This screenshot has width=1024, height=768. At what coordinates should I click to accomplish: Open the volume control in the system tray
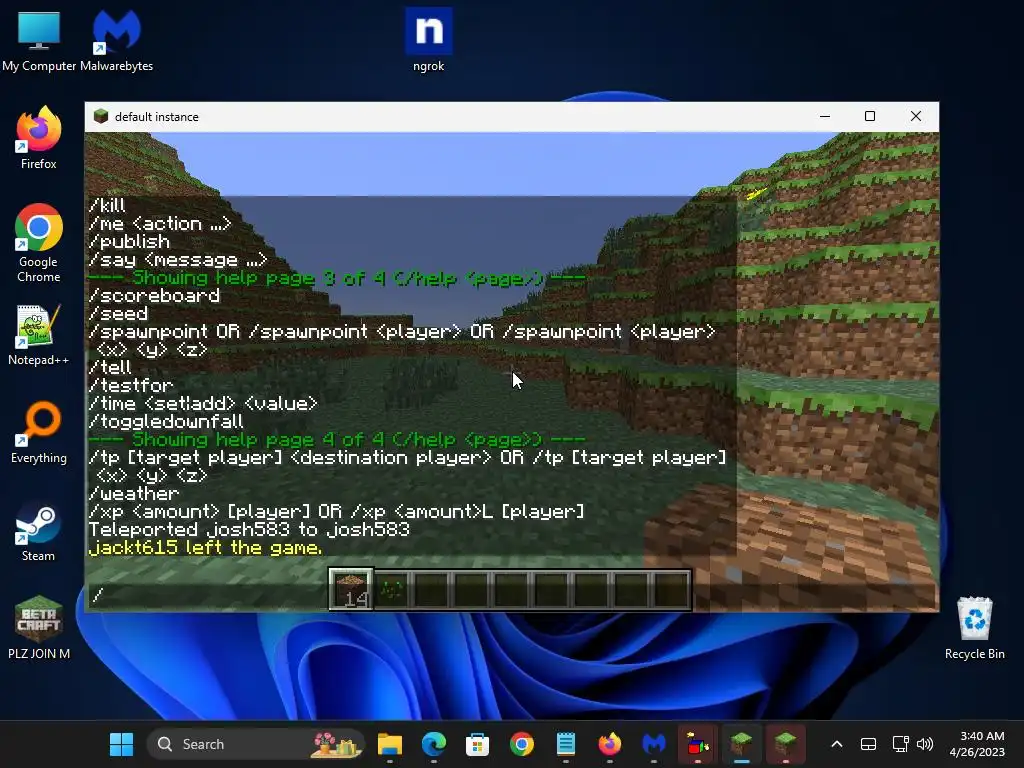tap(925, 744)
